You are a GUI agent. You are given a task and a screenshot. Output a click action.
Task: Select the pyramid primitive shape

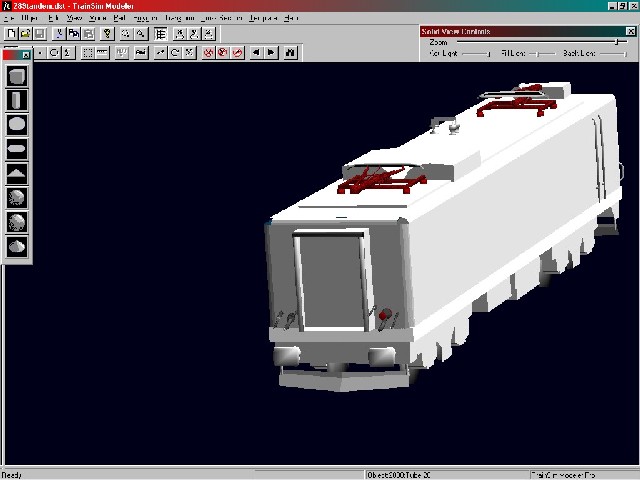point(17,173)
